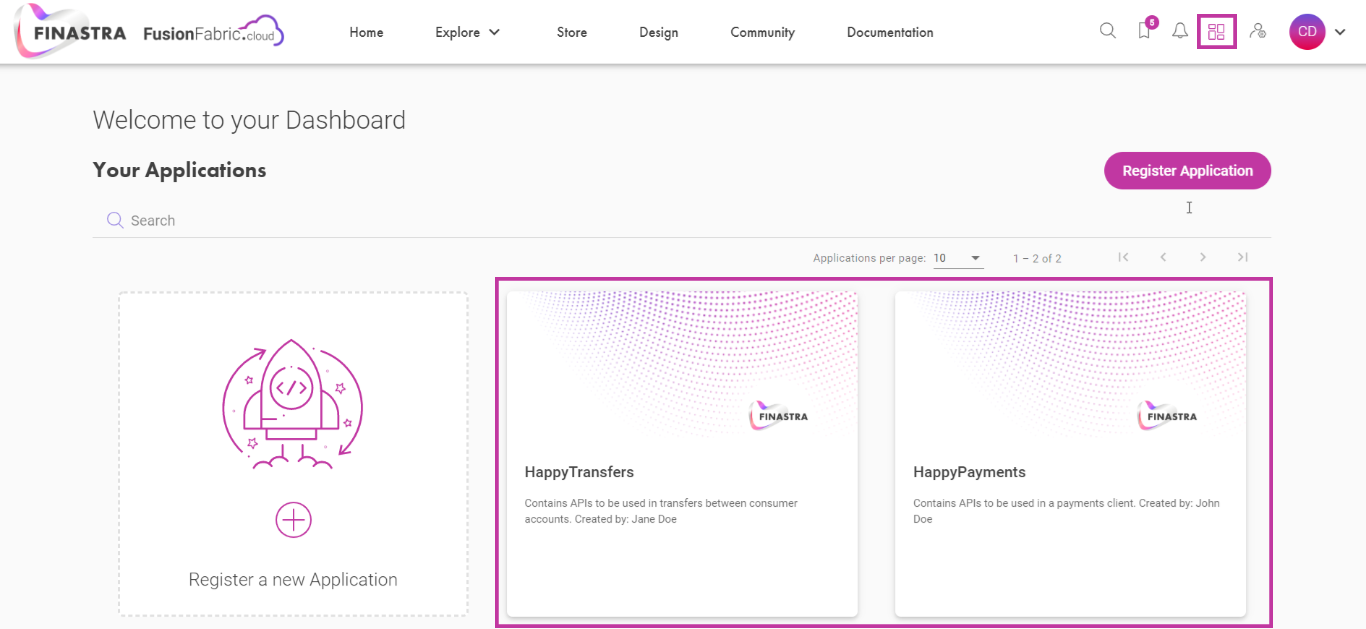
Task: Click the CD user avatar
Action: pos(1307,32)
